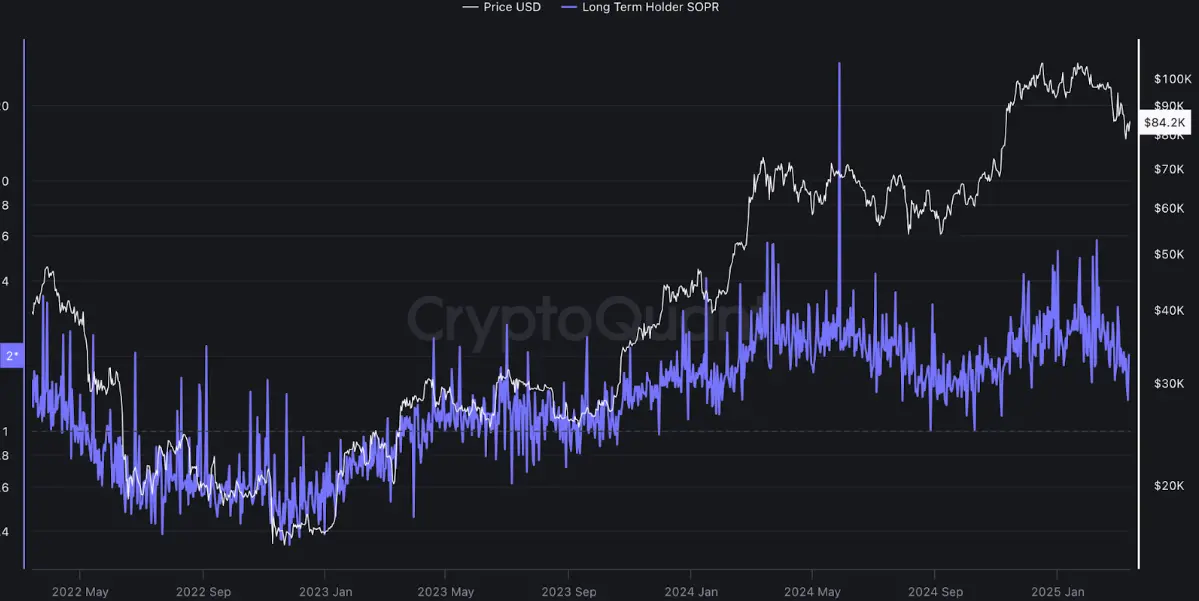1199x601 pixels.
Task: Click the $30K label on the price axis
Action: [1167, 383]
